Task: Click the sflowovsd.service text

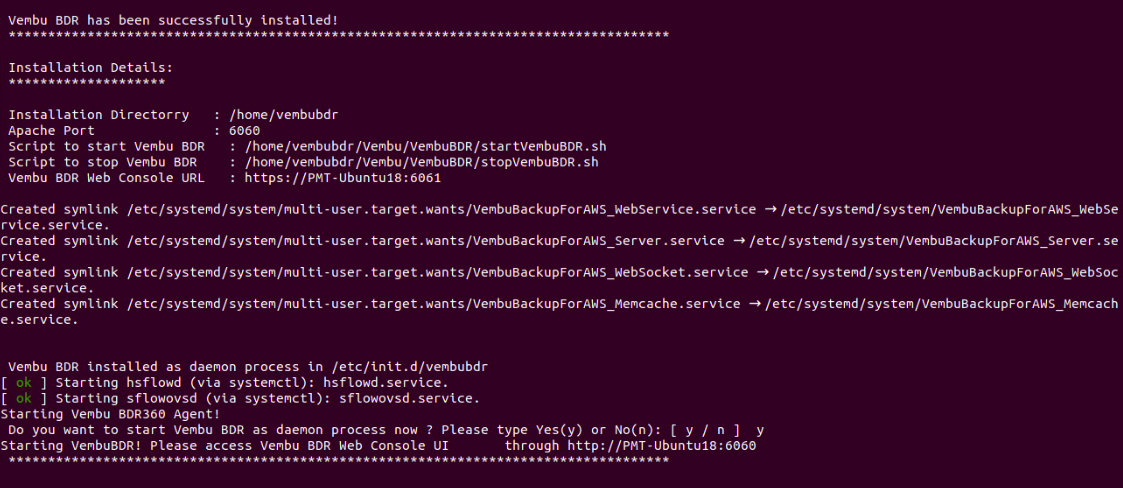Action: click(x=409, y=398)
